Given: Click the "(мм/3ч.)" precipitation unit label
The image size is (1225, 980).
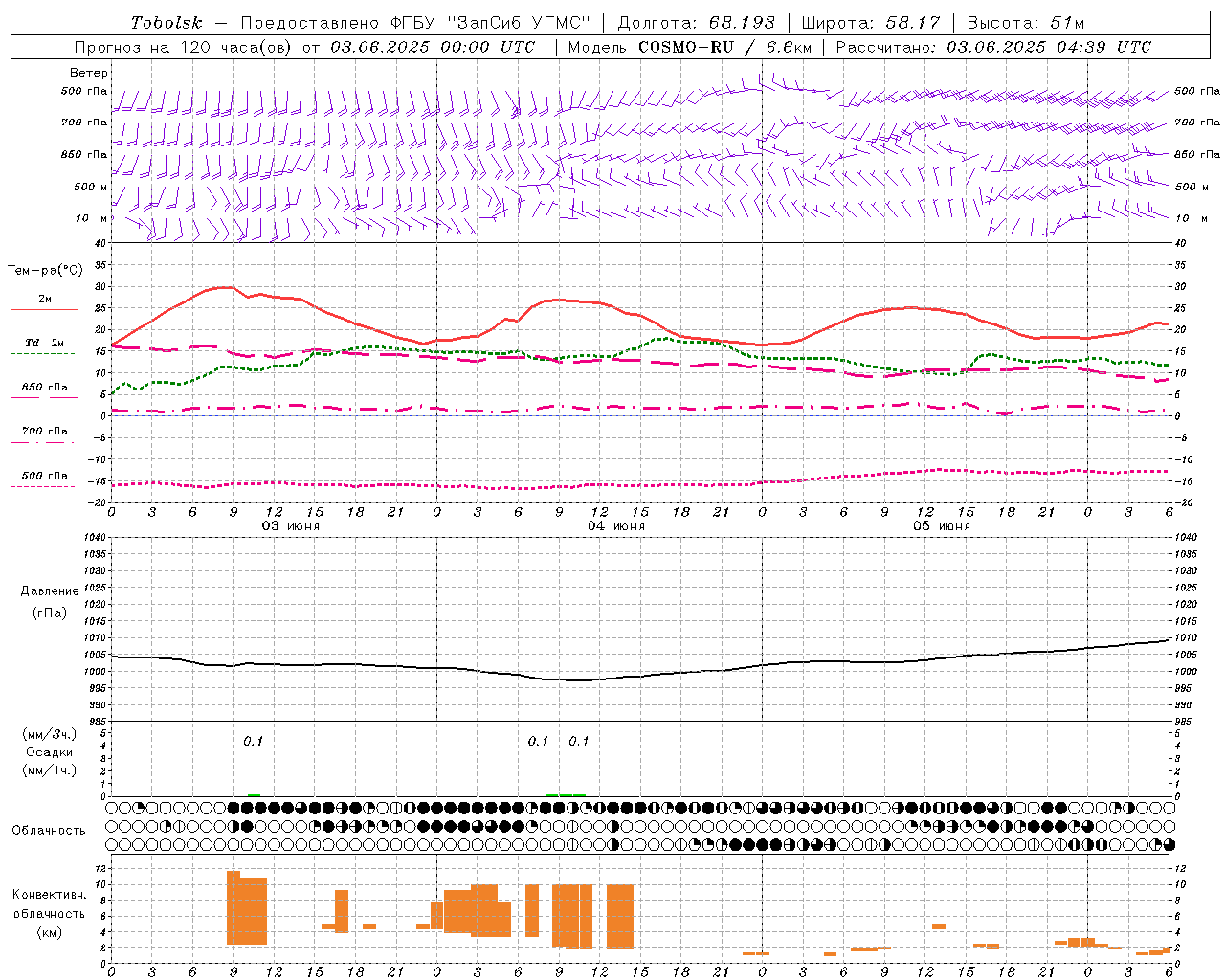Looking at the screenshot, I should tap(50, 735).
